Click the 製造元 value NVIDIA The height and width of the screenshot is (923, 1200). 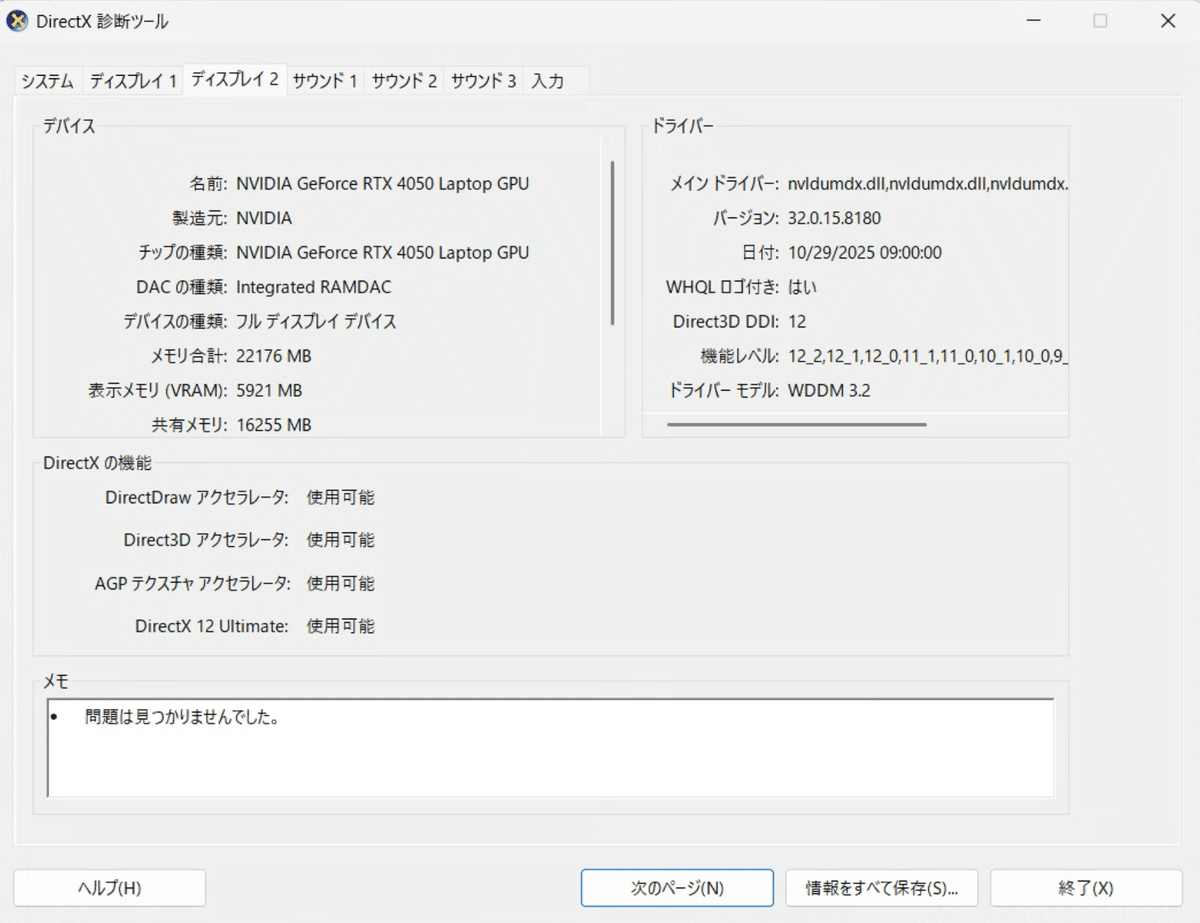pyautogui.click(x=264, y=218)
